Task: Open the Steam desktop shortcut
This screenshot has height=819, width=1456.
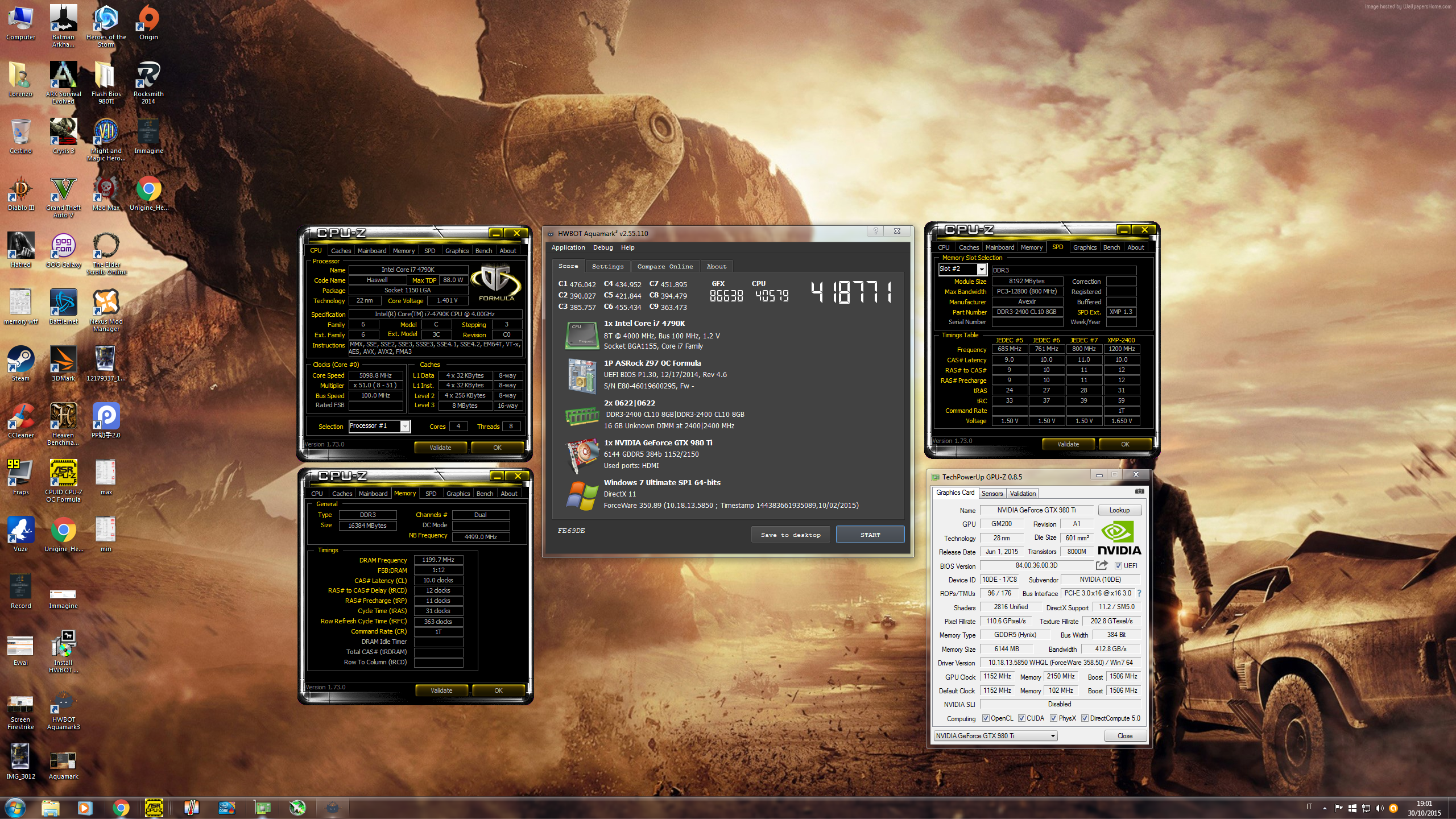Action: (20, 364)
